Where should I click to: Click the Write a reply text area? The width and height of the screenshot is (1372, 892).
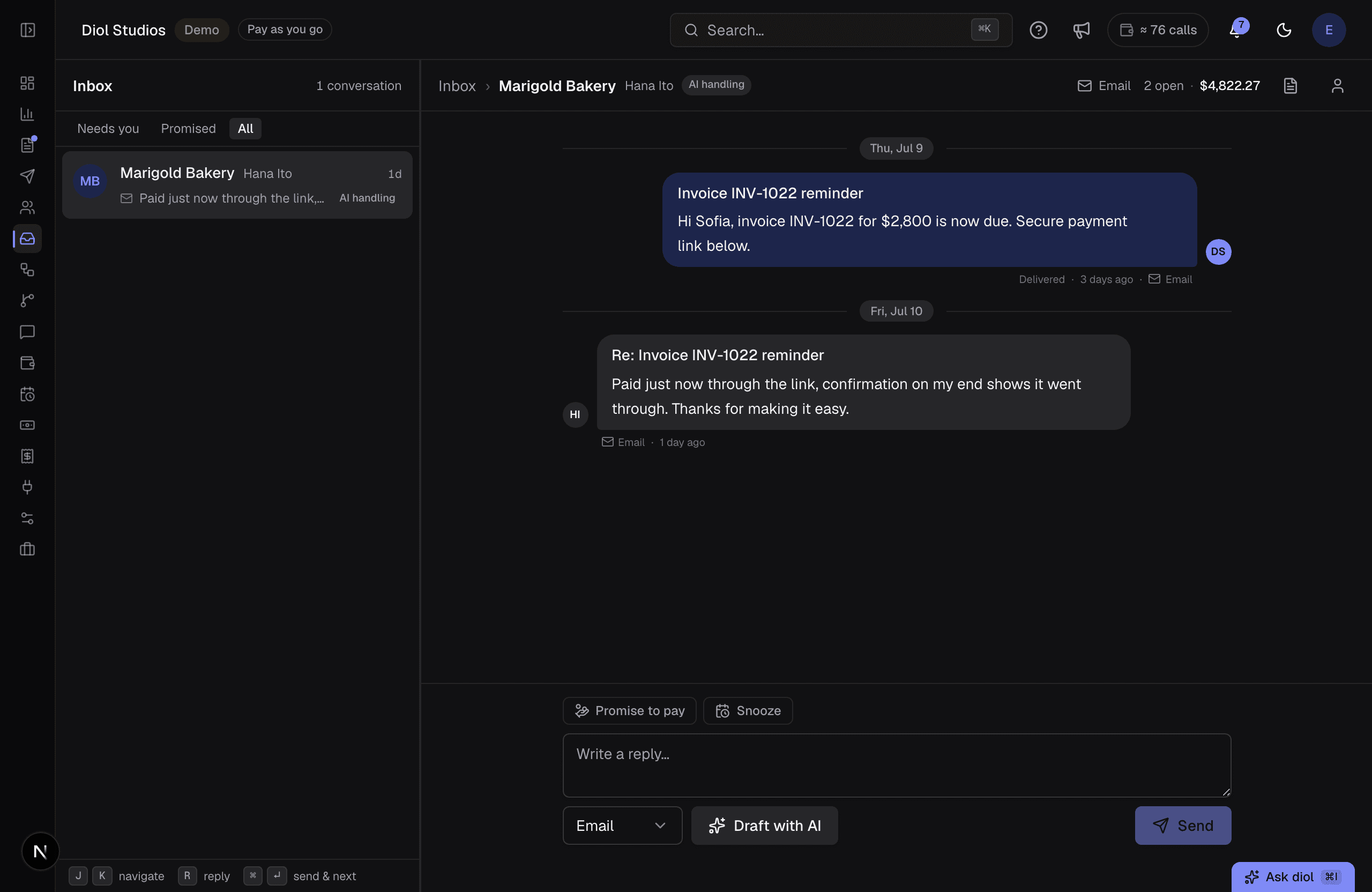coord(897,765)
